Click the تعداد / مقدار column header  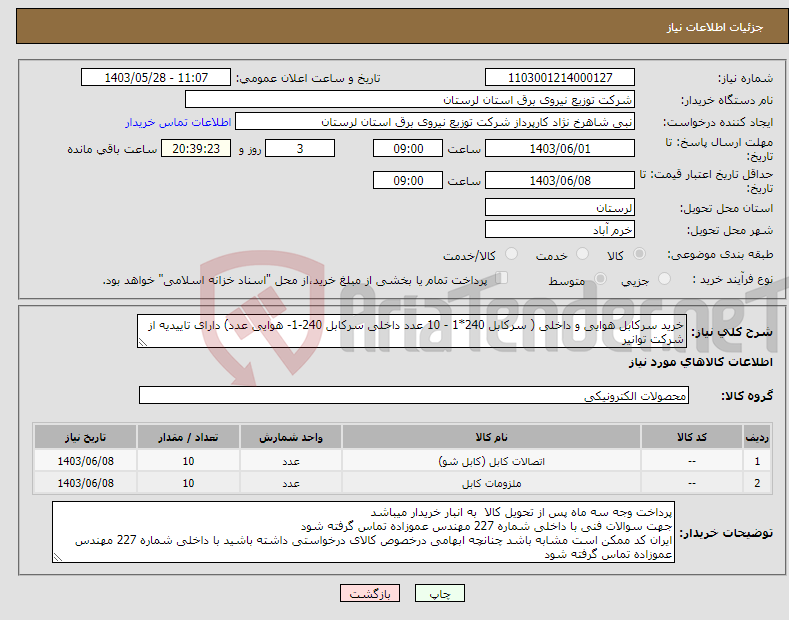(188, 437)
